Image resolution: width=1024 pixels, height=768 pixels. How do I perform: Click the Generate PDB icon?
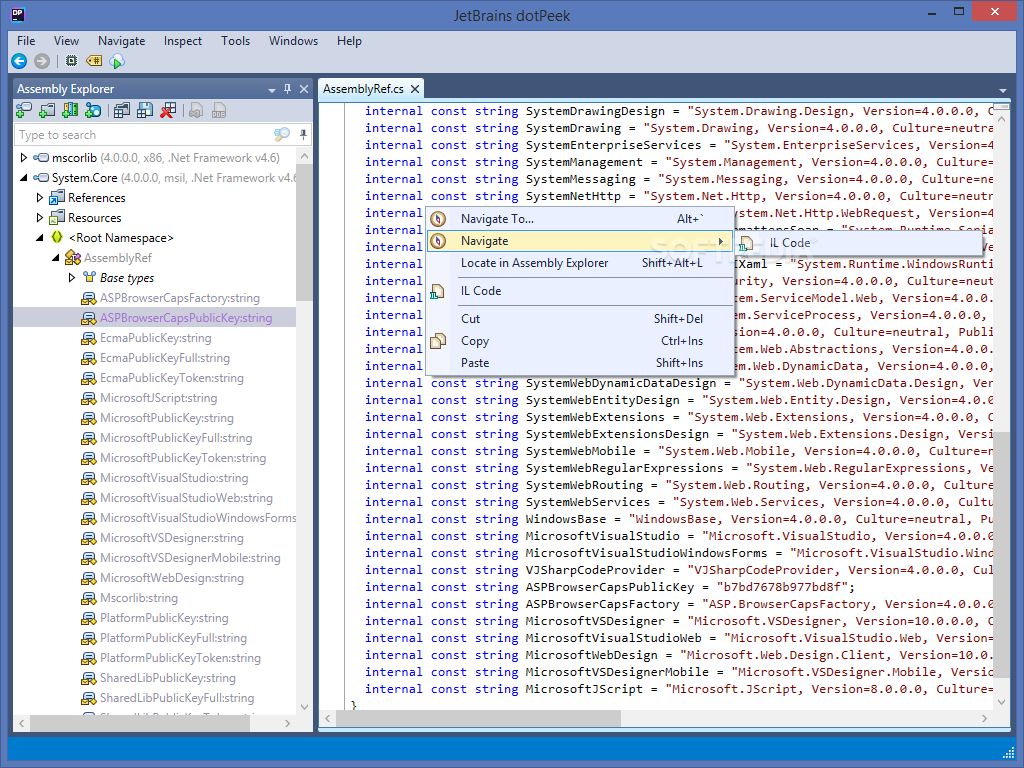[x=219, y=110]
